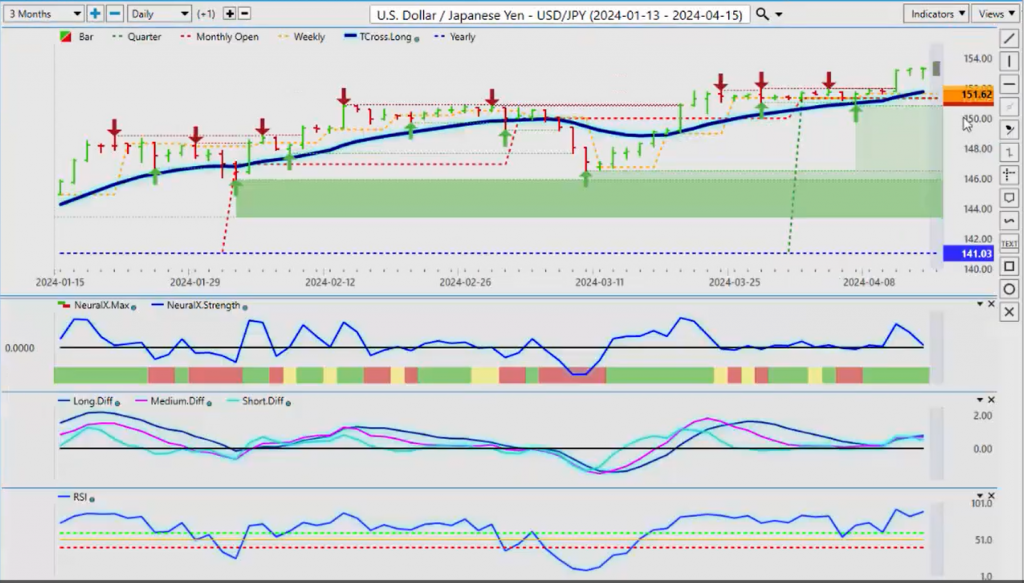1024x583 pixels.
Task: Open the Indicators menu
Action: pos(936,14)
